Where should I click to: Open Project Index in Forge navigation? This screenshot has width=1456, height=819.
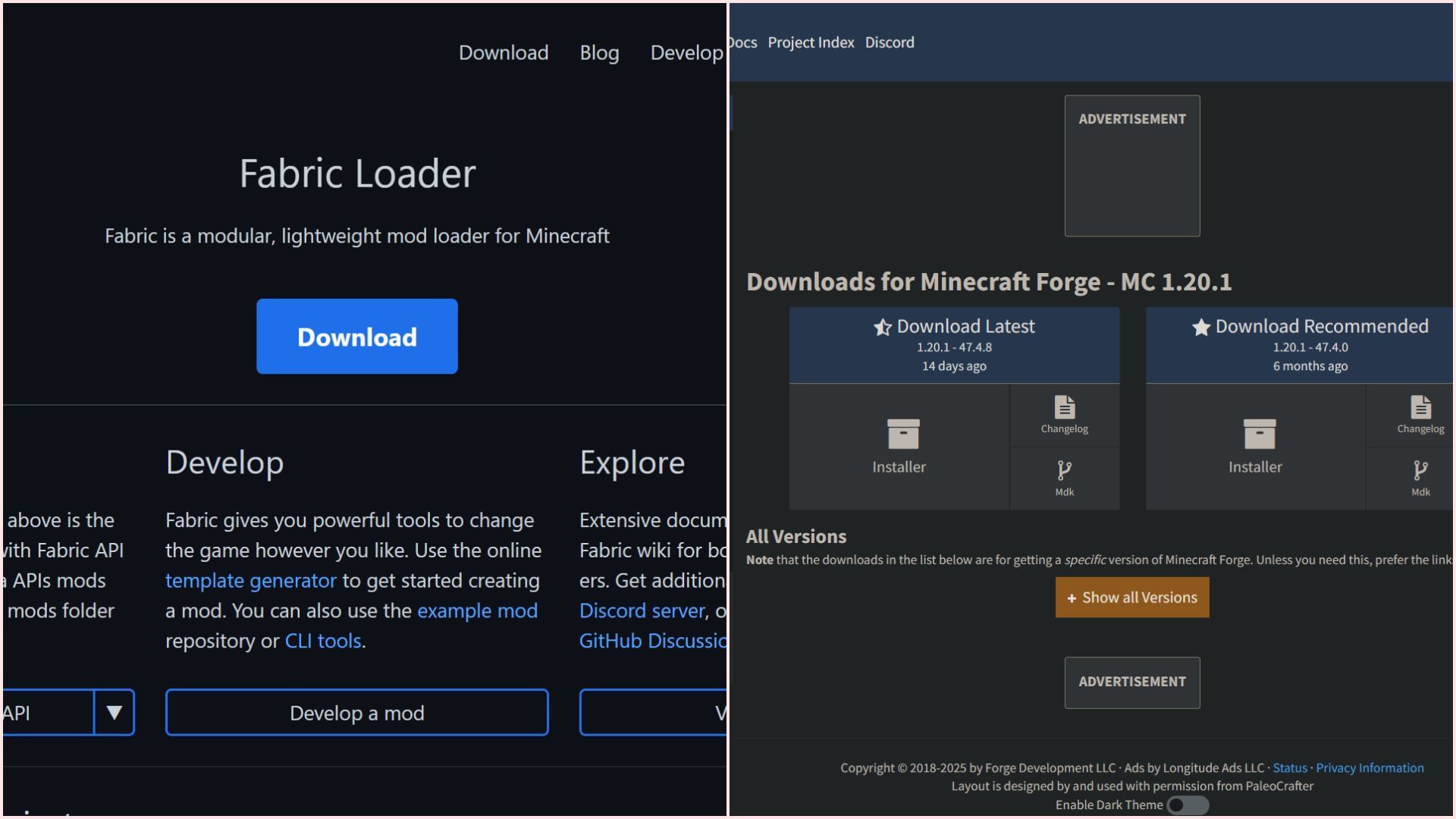pyautogui.click(x=811, y=42)
